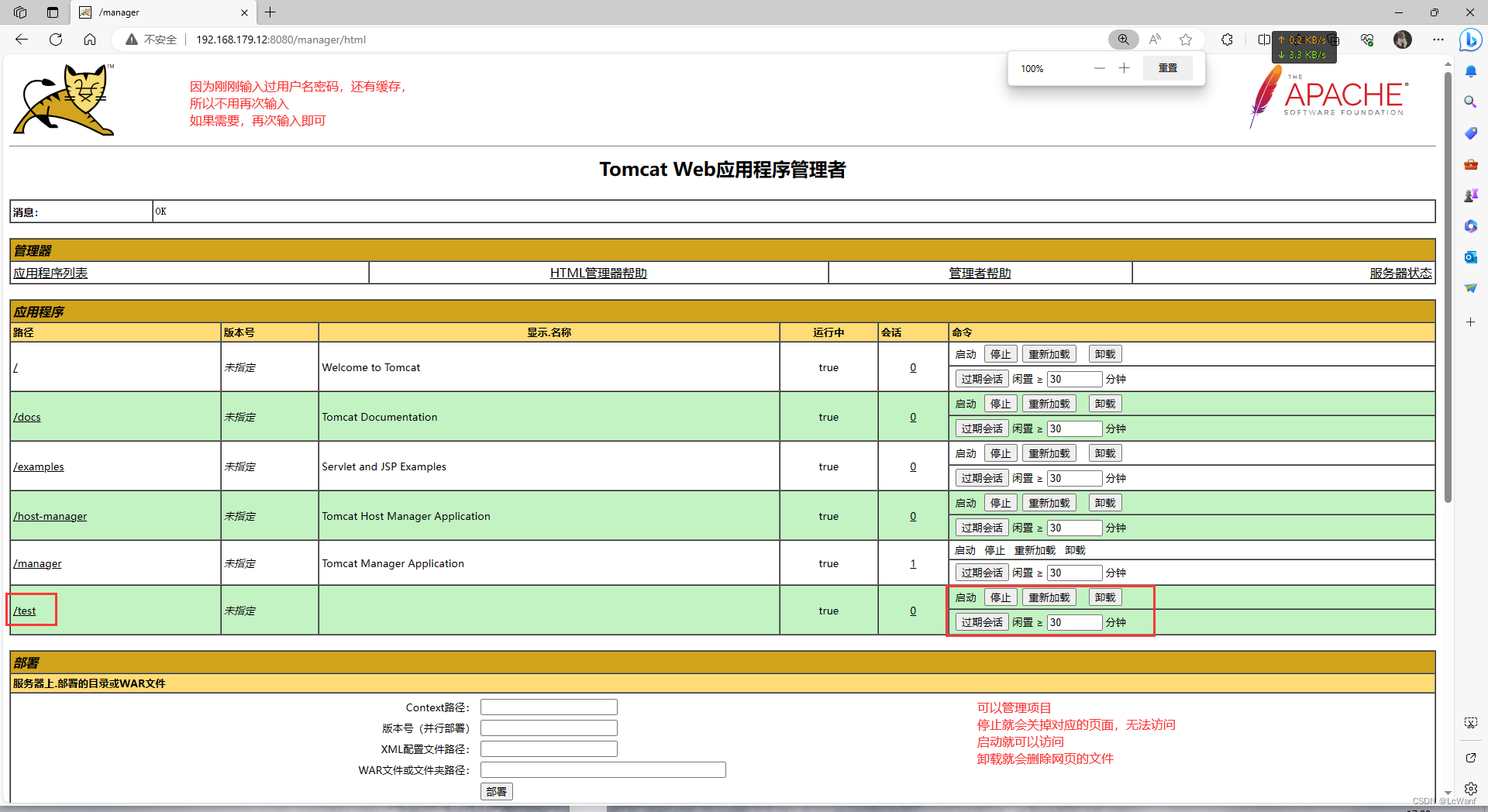Click the 不安全 site security indicator
This screenshot has height=812, width=1488.
[152, 40]
